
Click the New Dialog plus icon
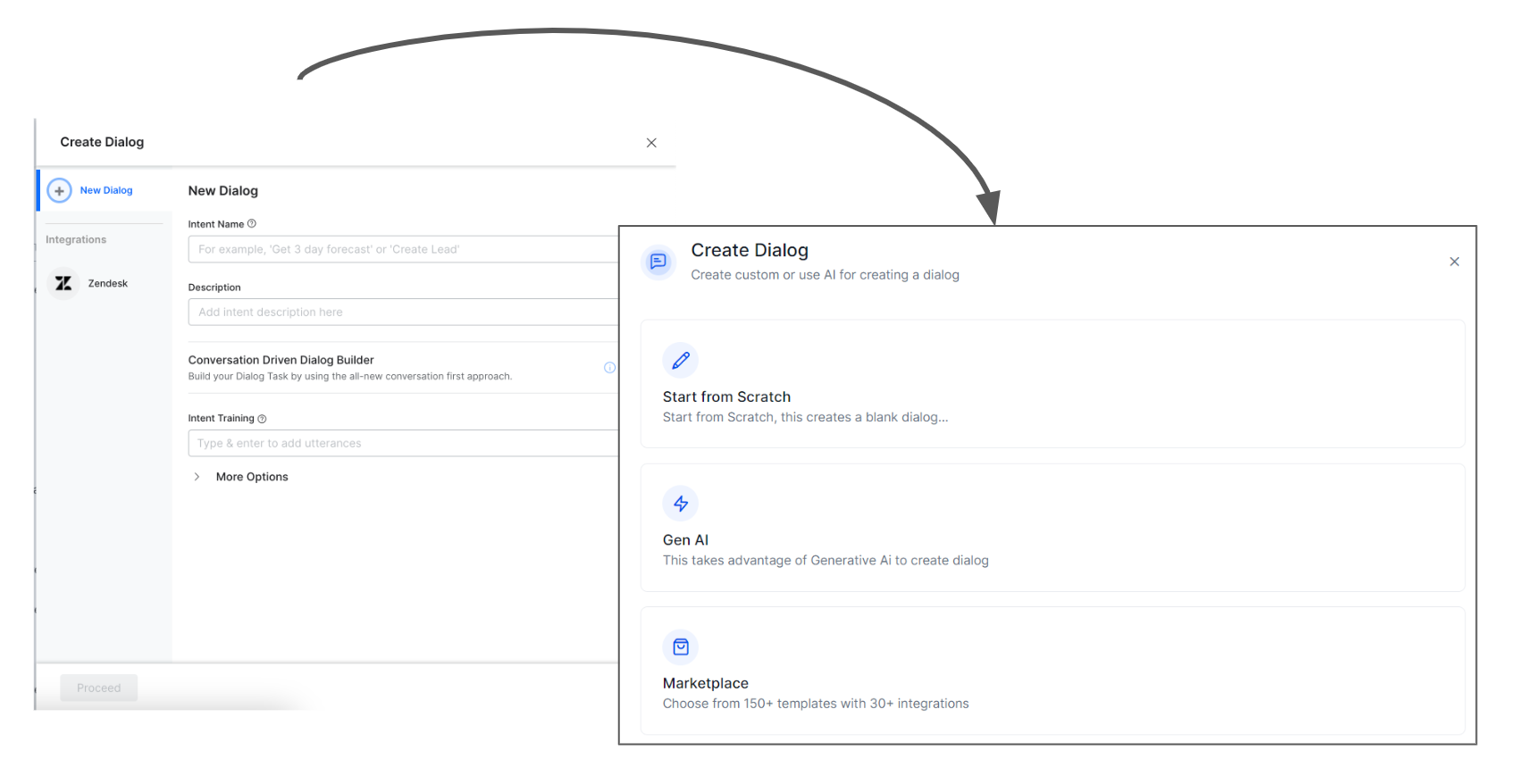click(59, 190)
